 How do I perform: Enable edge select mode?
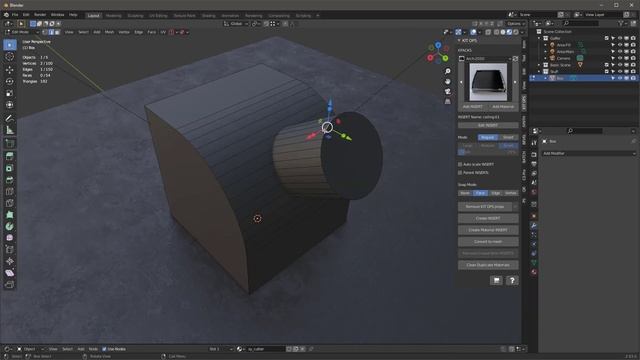tap(51, 32)
